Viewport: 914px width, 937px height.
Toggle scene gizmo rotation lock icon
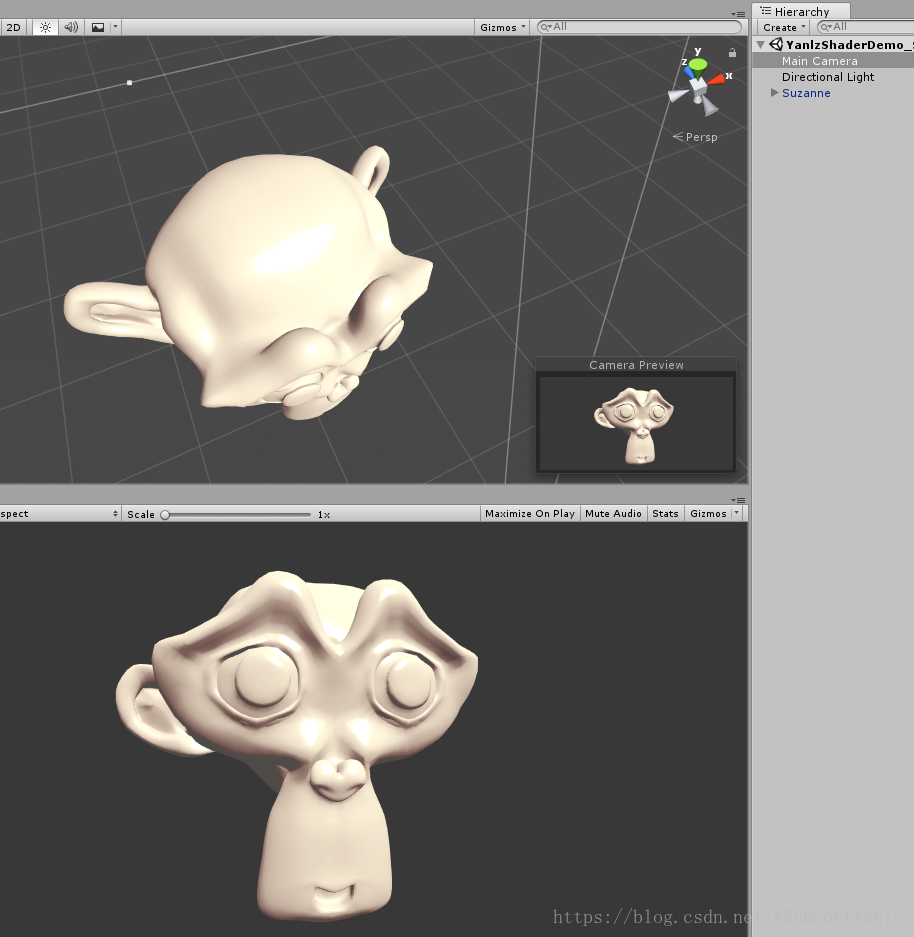[x=732, y=53]
